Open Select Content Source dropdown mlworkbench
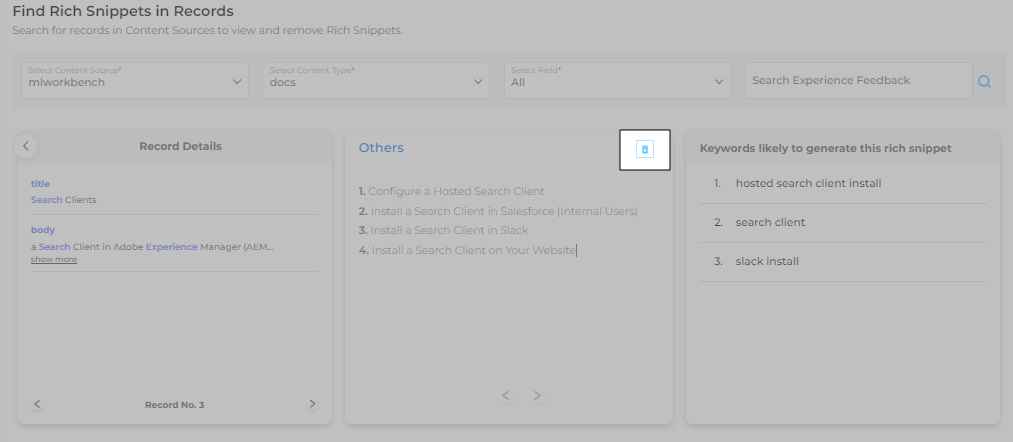The height and width of the screenshot is (442, 1013). 135,81
